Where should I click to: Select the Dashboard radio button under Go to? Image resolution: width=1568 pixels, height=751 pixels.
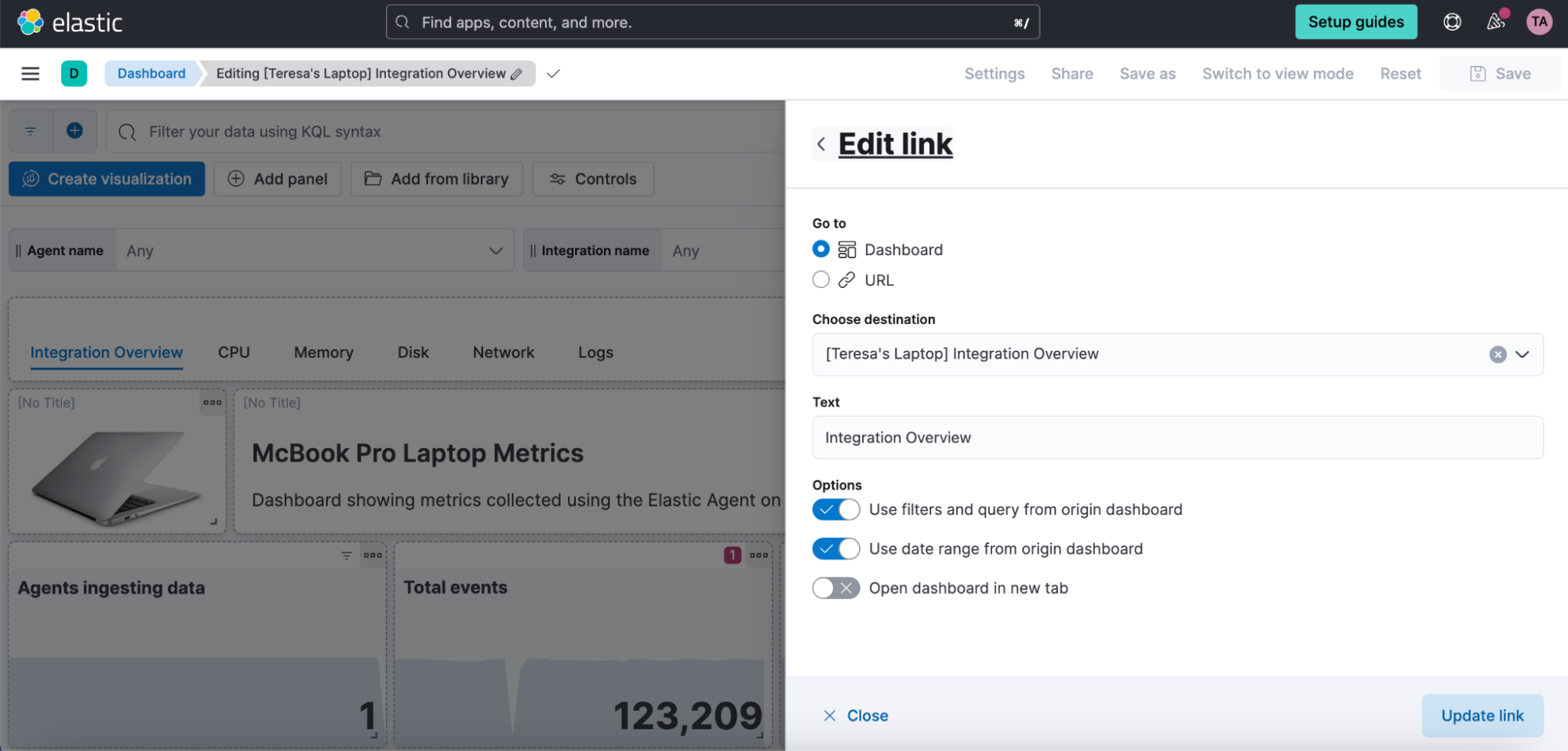(x=820, y=249)
